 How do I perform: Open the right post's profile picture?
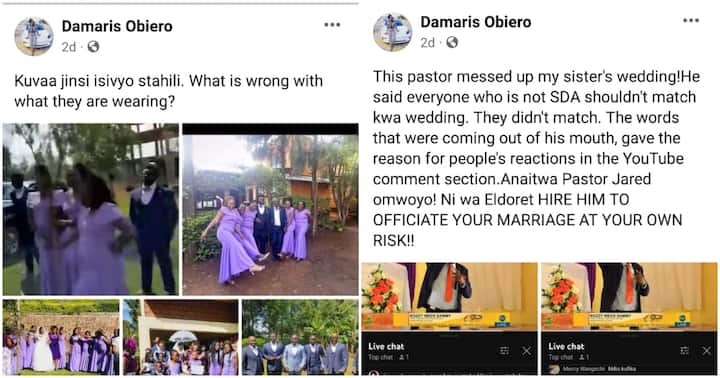pyautogui.click(x=392, y=32)
